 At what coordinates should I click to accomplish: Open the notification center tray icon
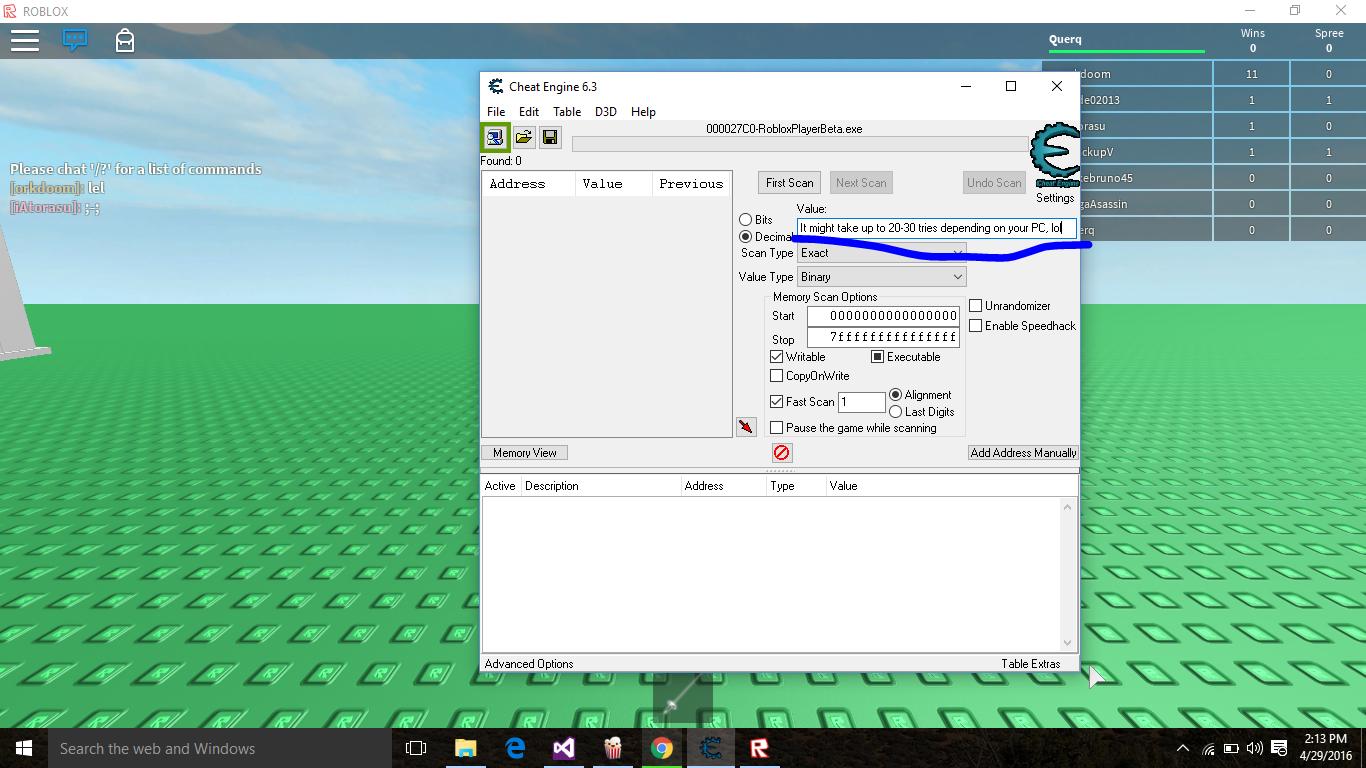(1277, 748)
